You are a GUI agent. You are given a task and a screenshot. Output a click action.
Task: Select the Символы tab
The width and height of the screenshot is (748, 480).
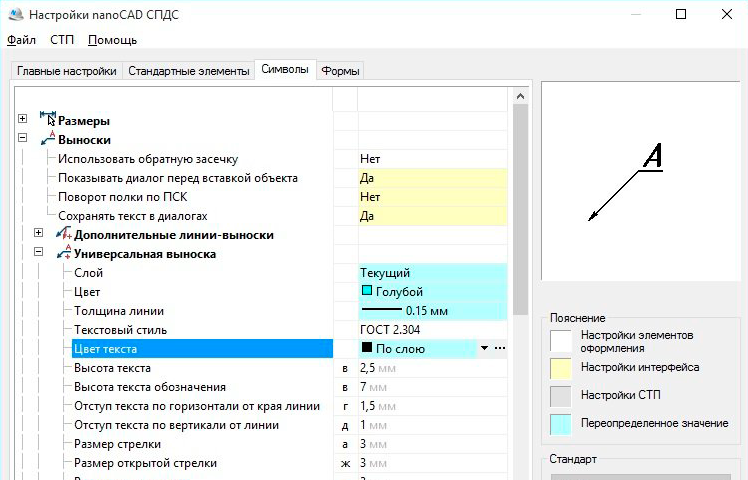(285, 70)
